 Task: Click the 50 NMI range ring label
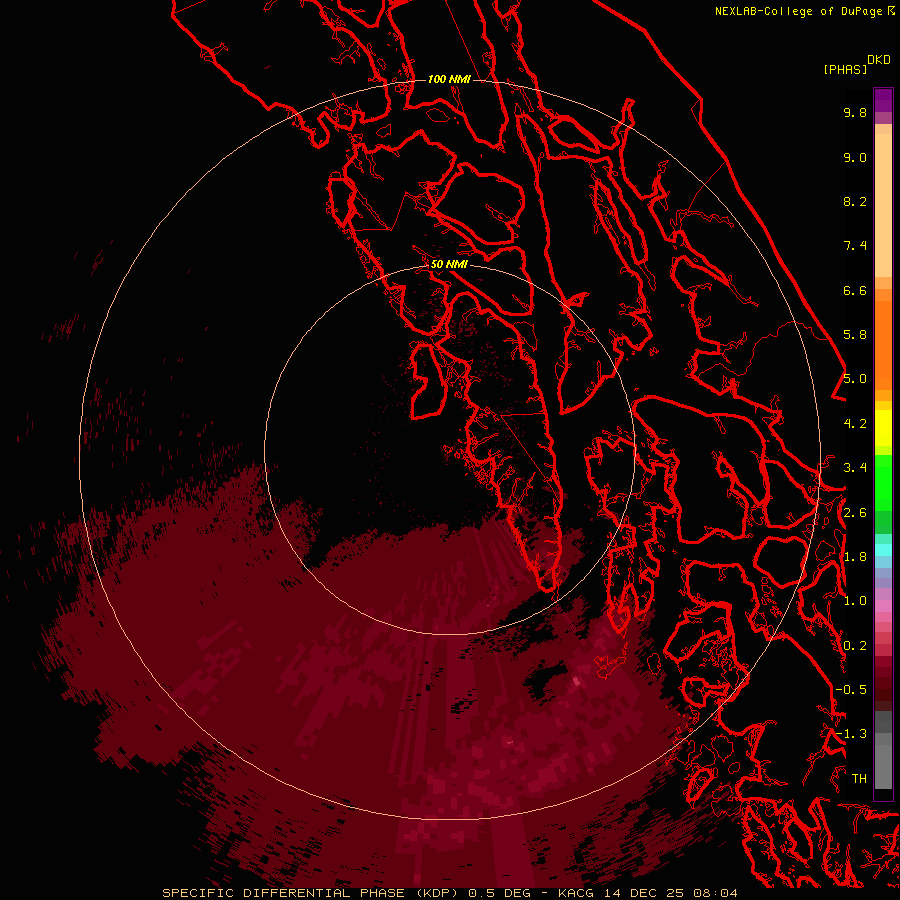click(x=449, y=264)
